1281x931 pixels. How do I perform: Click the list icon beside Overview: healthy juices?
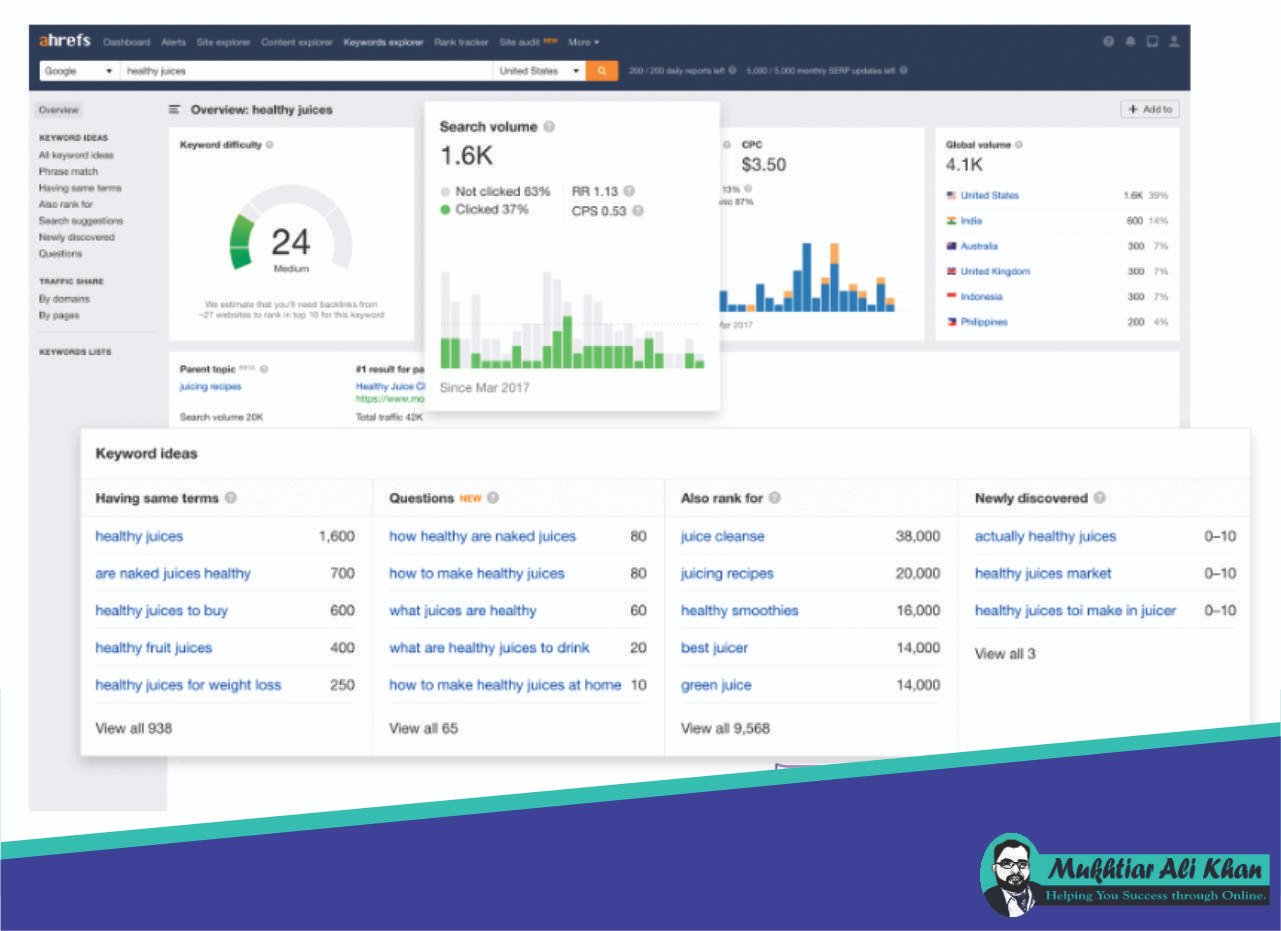(x=175, y=109)
